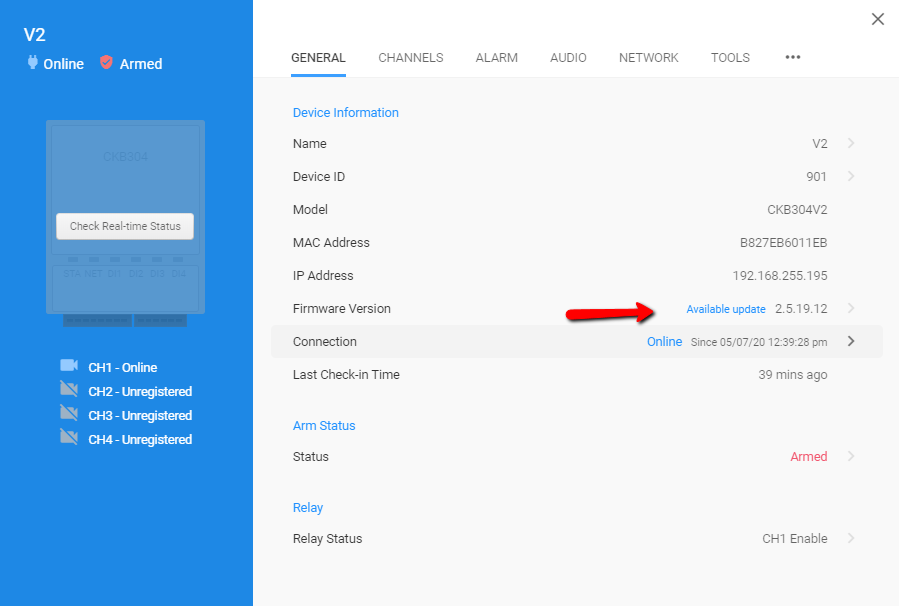The width and height of the screenshot is (899, 606).
Task: Click the red Armed status value
Action: coord(808,457)
